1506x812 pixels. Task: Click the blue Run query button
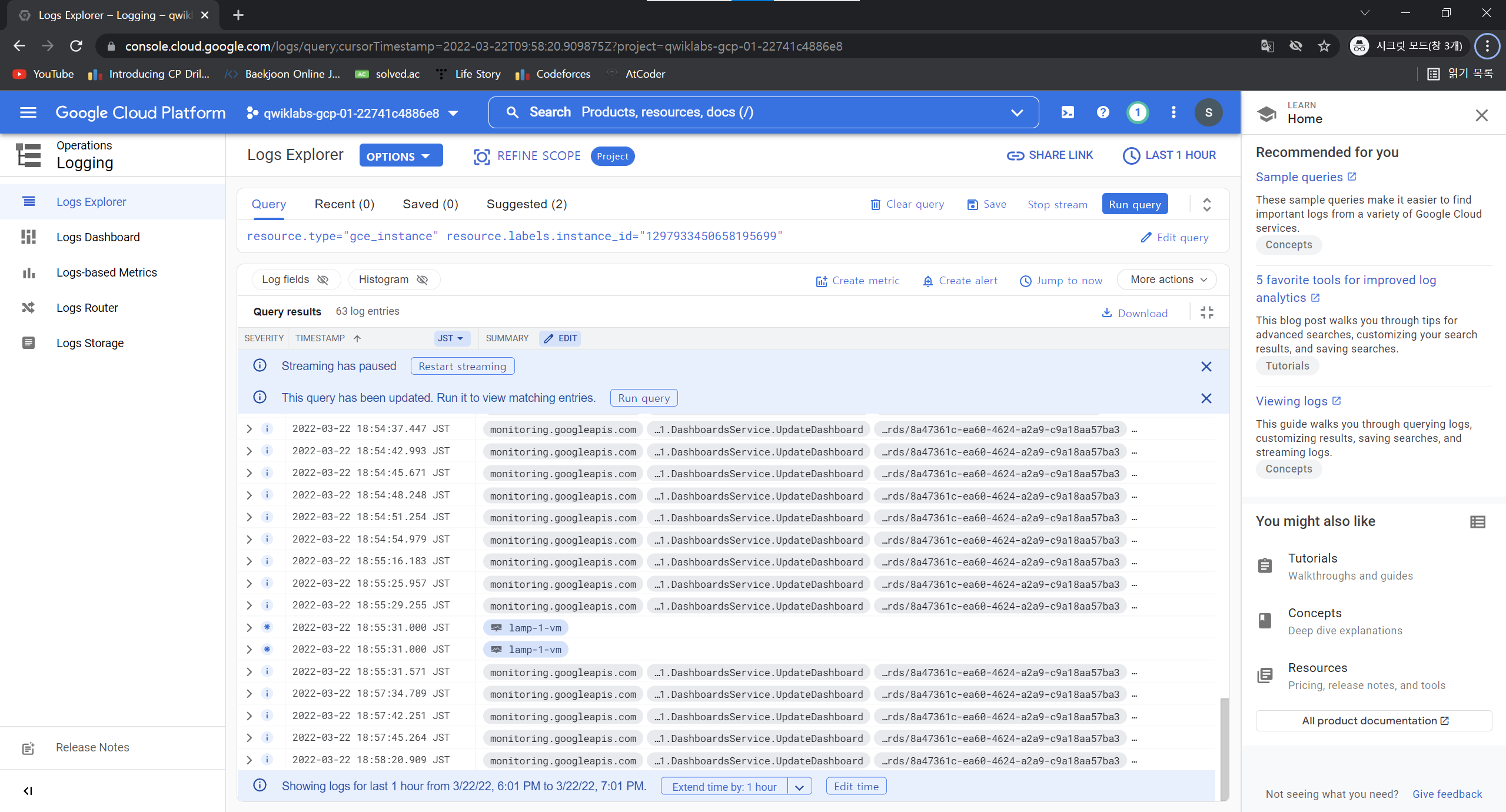[1135, 204]
